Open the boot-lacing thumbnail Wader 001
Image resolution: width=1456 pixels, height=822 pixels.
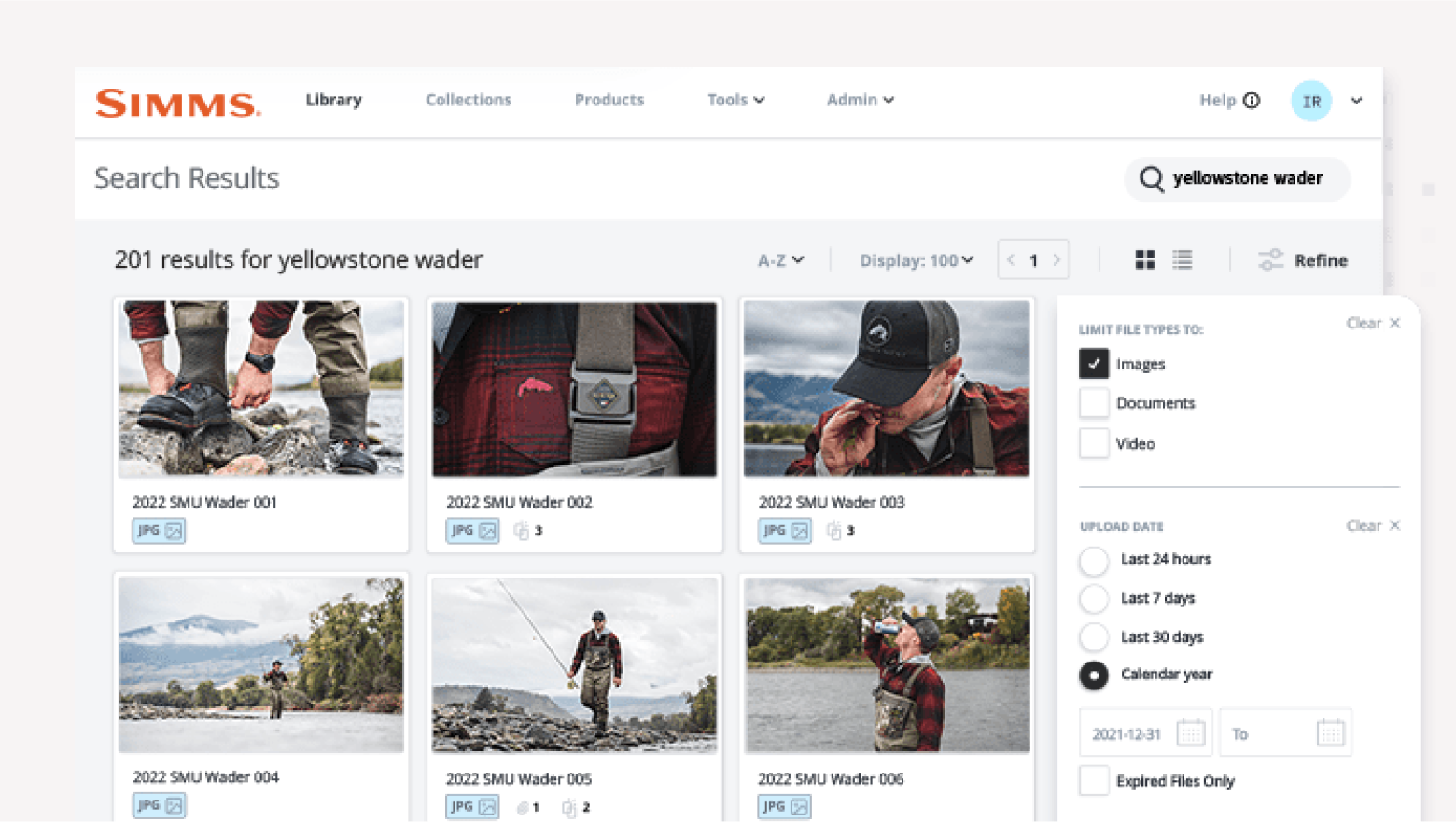click(x=261, y=389)
